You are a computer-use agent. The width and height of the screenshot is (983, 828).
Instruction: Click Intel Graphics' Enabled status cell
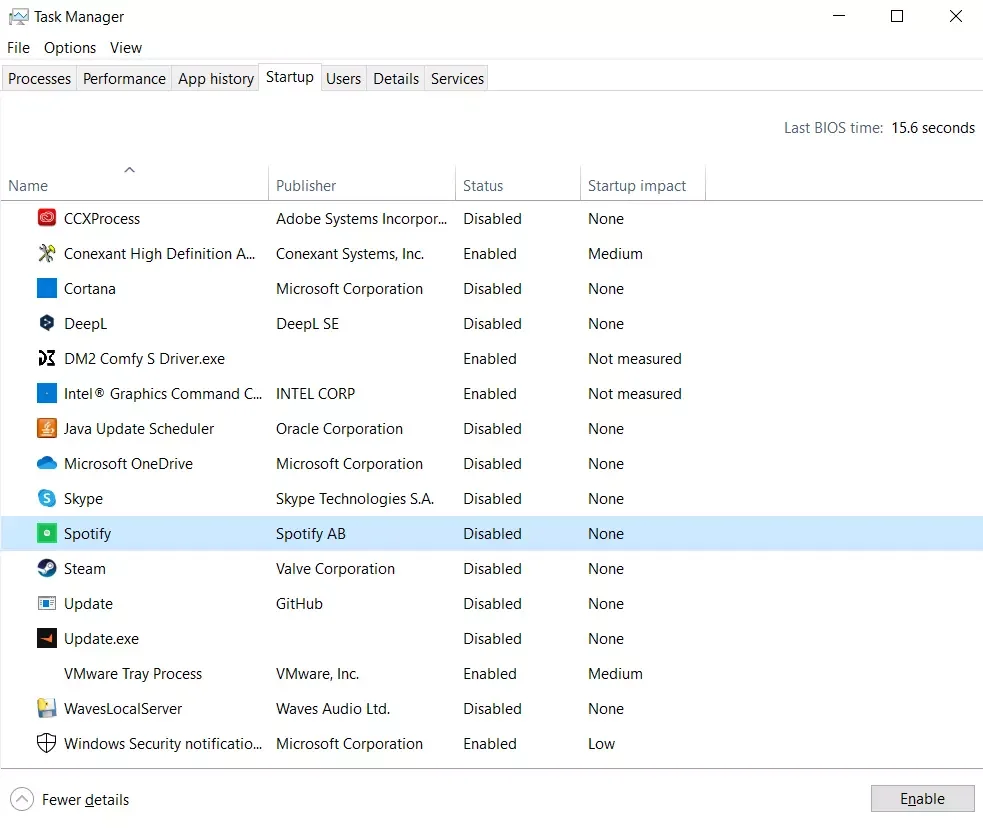click(490, 394)
